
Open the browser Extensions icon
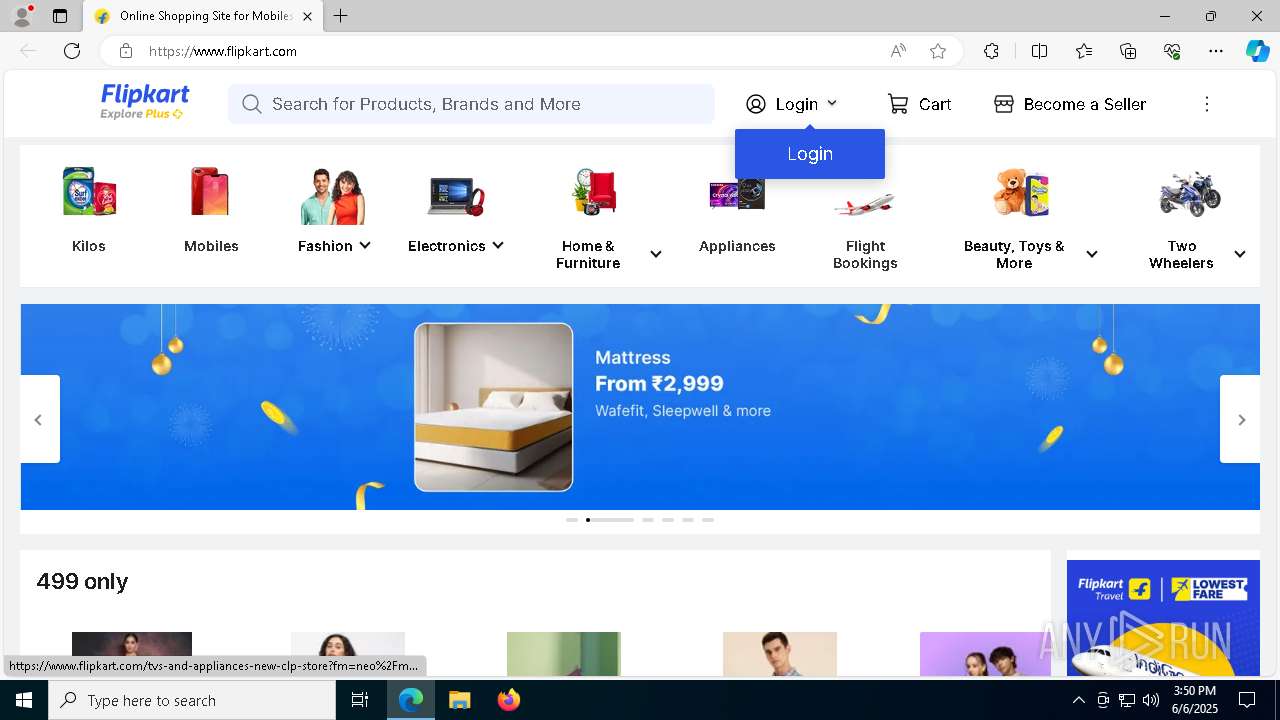[x=991, y=51]
